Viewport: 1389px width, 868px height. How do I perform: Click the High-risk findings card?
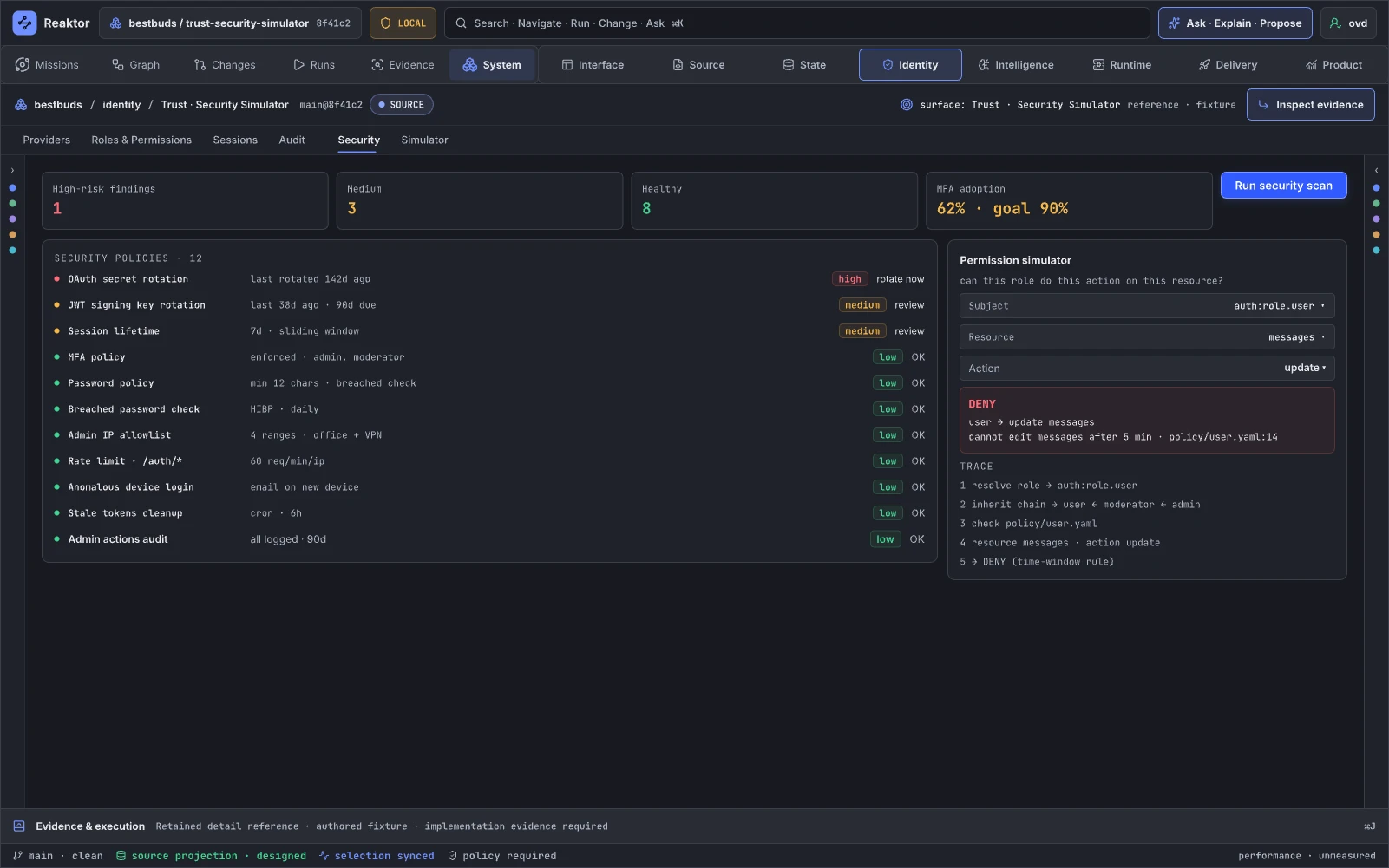click(185, 200)
